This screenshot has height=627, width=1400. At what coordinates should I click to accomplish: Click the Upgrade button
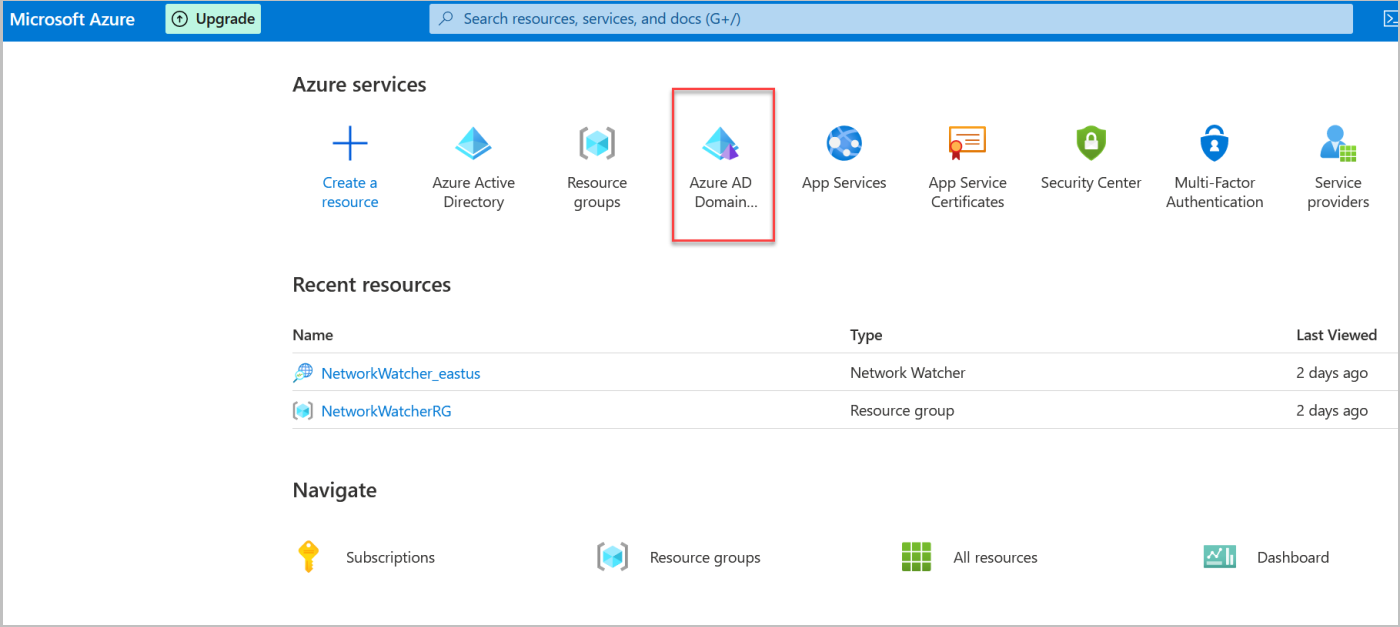click(213, 19)
